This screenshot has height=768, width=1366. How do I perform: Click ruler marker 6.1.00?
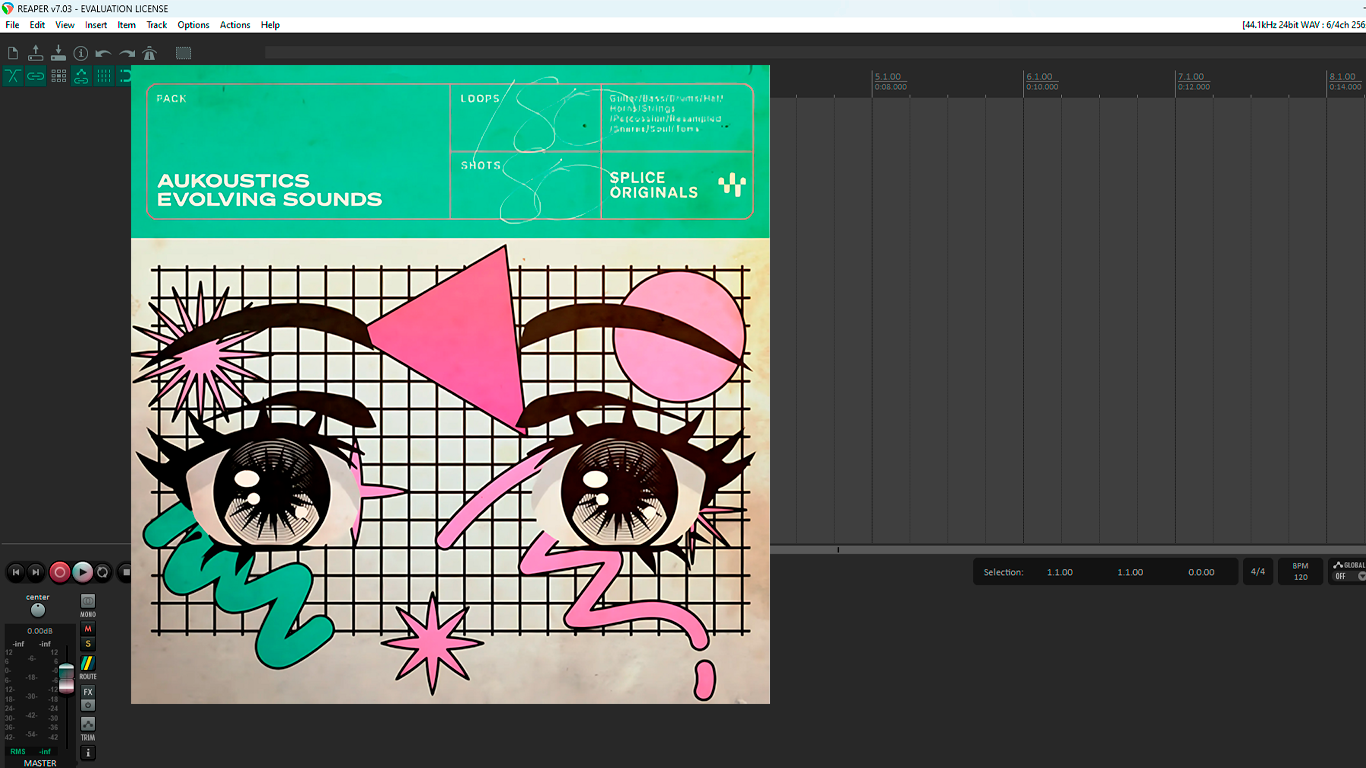coord(1039,77)
